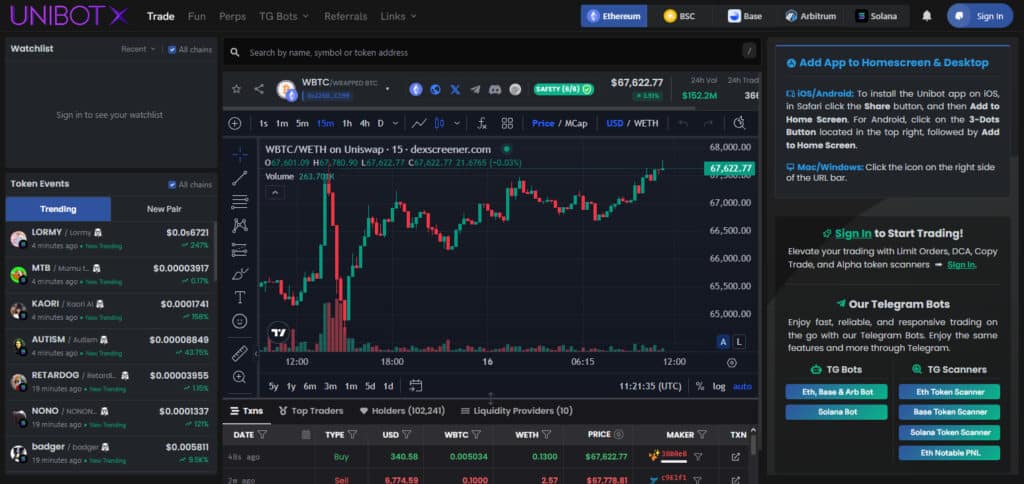Toggle All chains checkbox in Watchlist

tap(172, 50)
